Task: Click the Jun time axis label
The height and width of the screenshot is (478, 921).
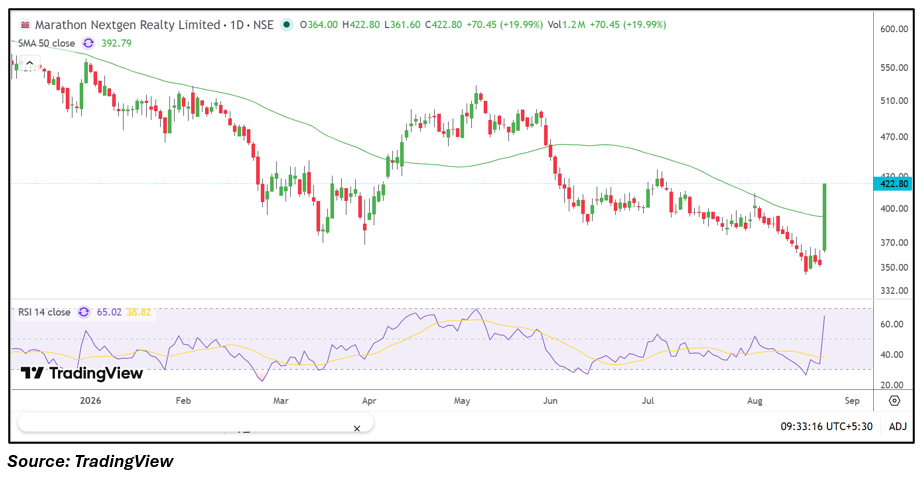Action: click(x=550, y=400)
